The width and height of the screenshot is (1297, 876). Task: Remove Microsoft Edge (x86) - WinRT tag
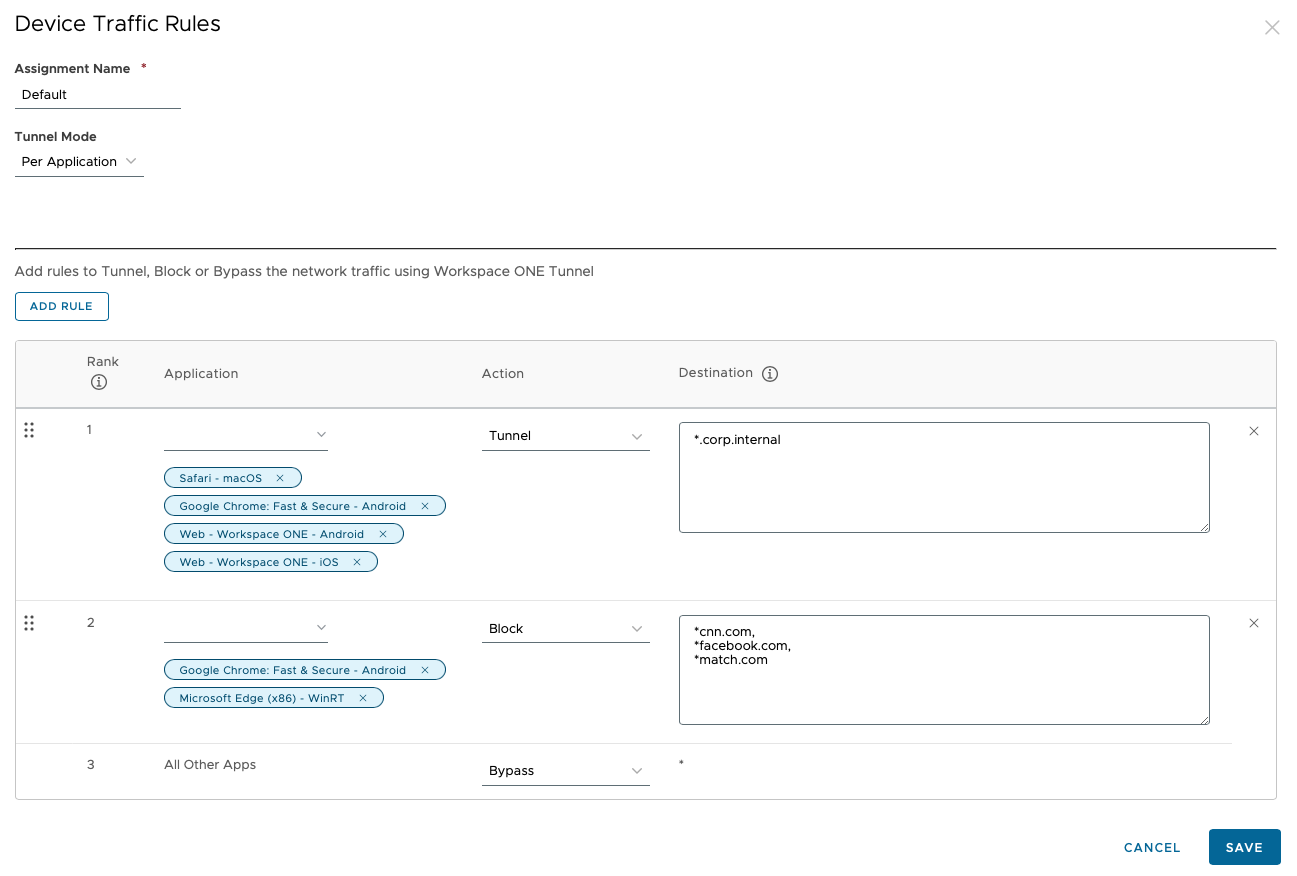[363, 698]
